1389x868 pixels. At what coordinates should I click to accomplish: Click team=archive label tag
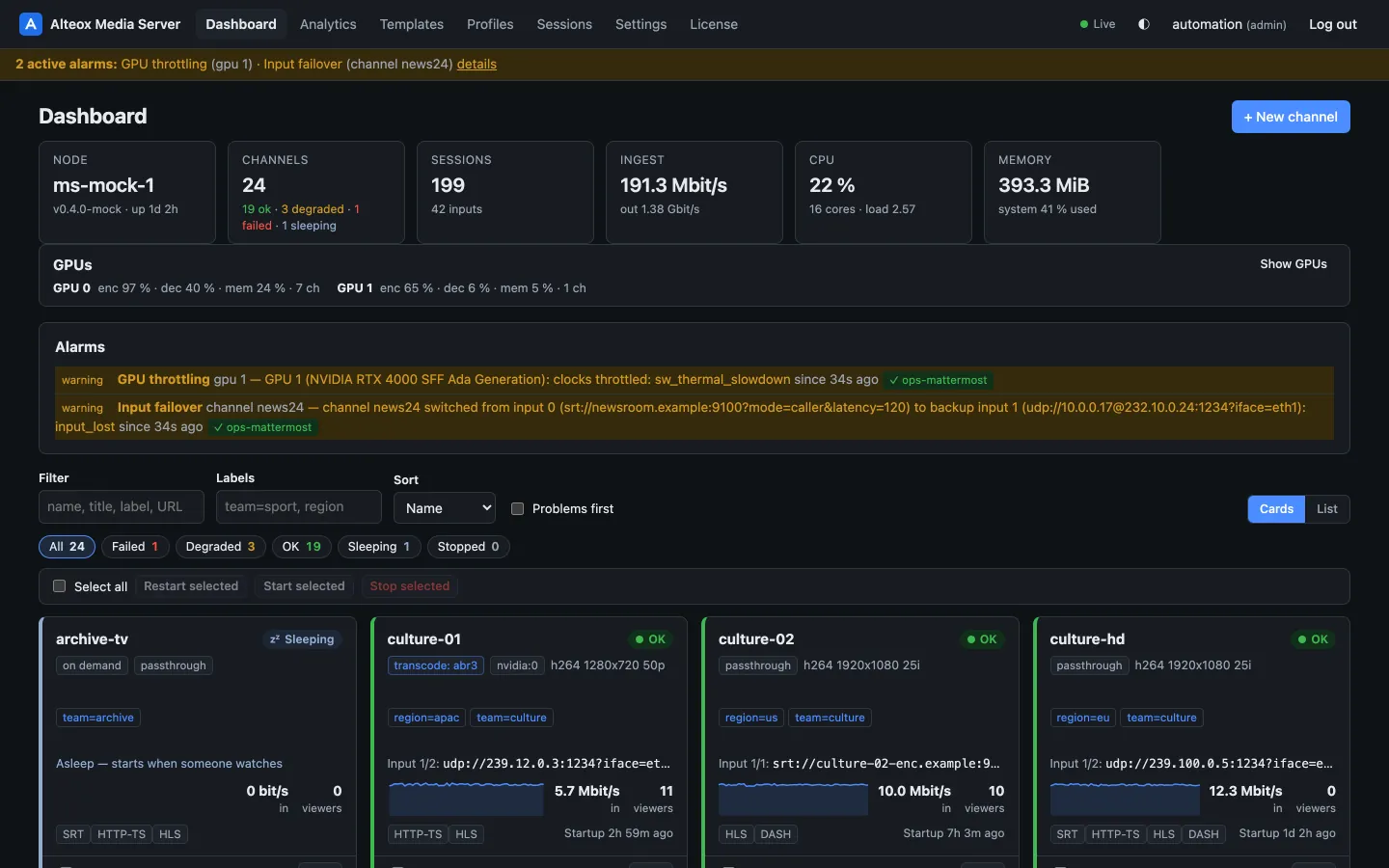98,718
